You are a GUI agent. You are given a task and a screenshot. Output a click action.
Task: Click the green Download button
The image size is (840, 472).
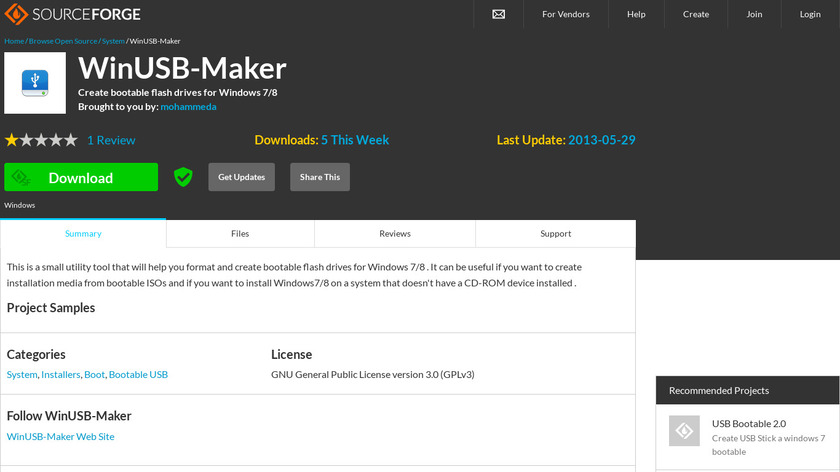point(81,177)
